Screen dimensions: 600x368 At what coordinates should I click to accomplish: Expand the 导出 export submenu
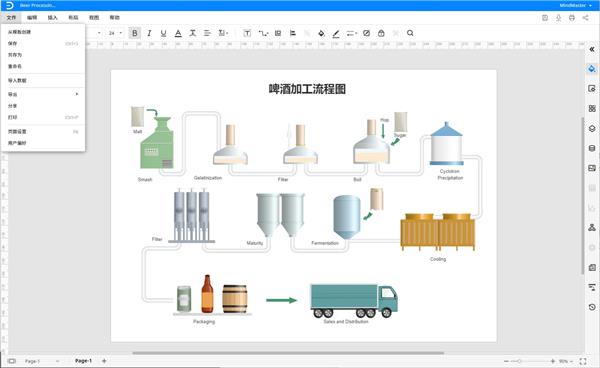coord(43,94)
